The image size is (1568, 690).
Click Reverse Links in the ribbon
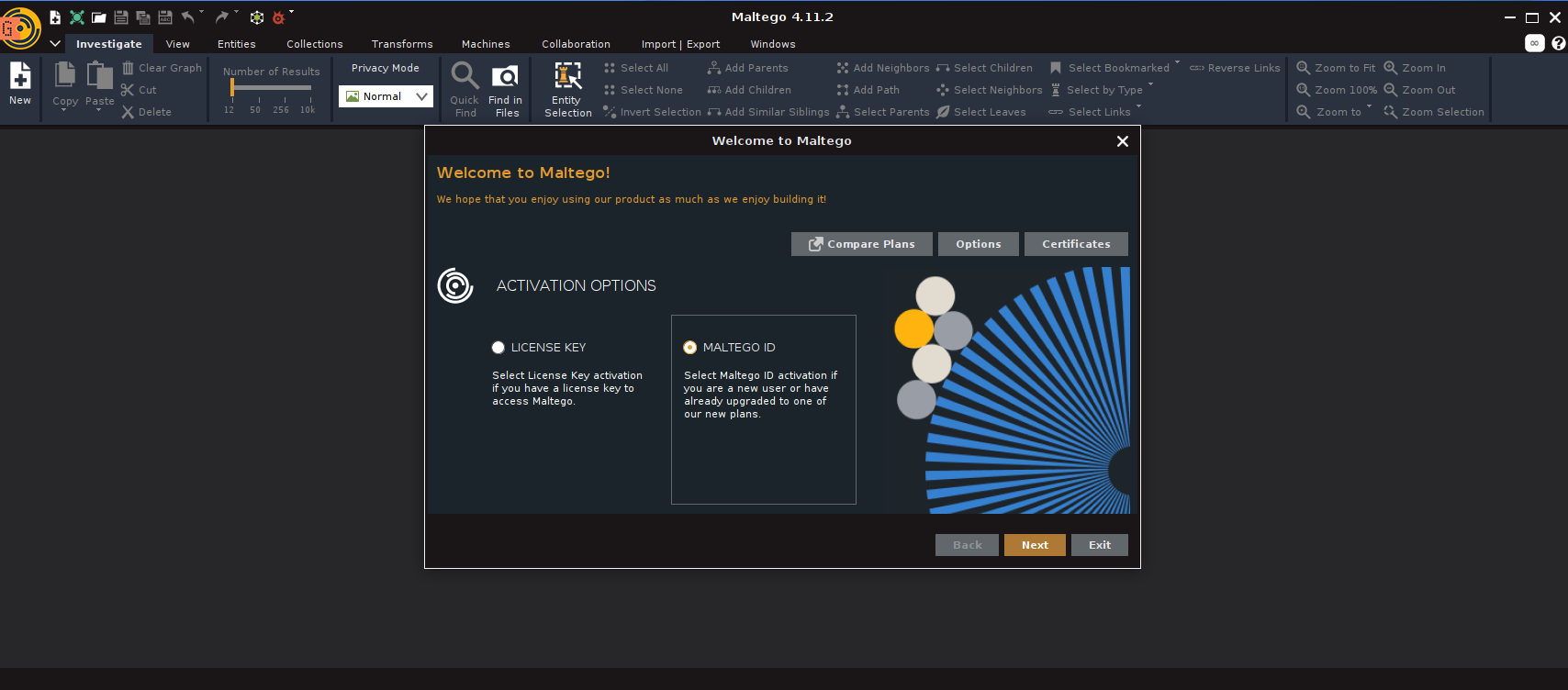click(1235, 68)
